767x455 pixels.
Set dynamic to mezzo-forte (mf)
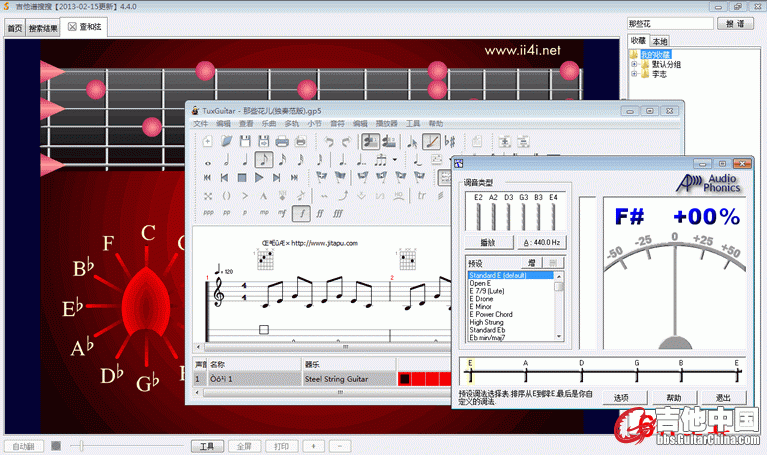(282, 213)
